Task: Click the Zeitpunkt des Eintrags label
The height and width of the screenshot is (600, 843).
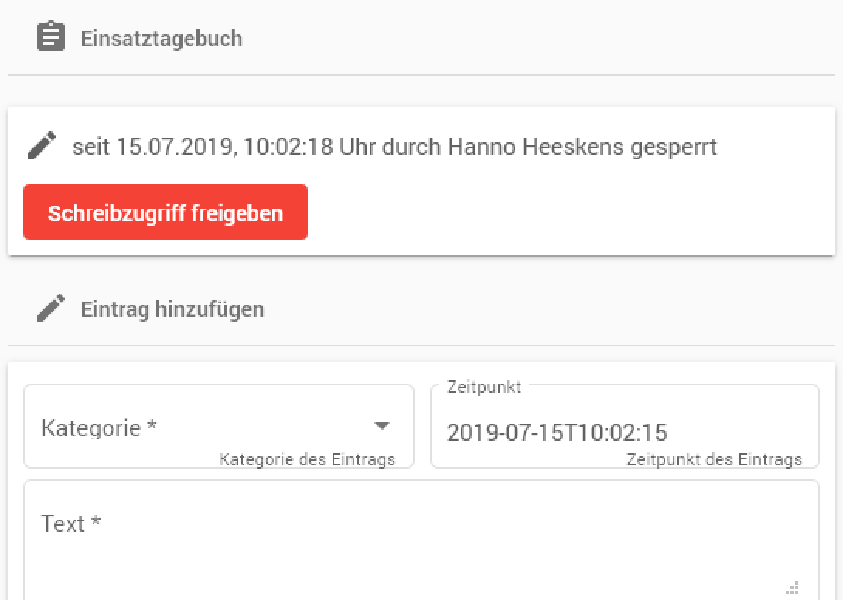Action: [x=716, y=460]
